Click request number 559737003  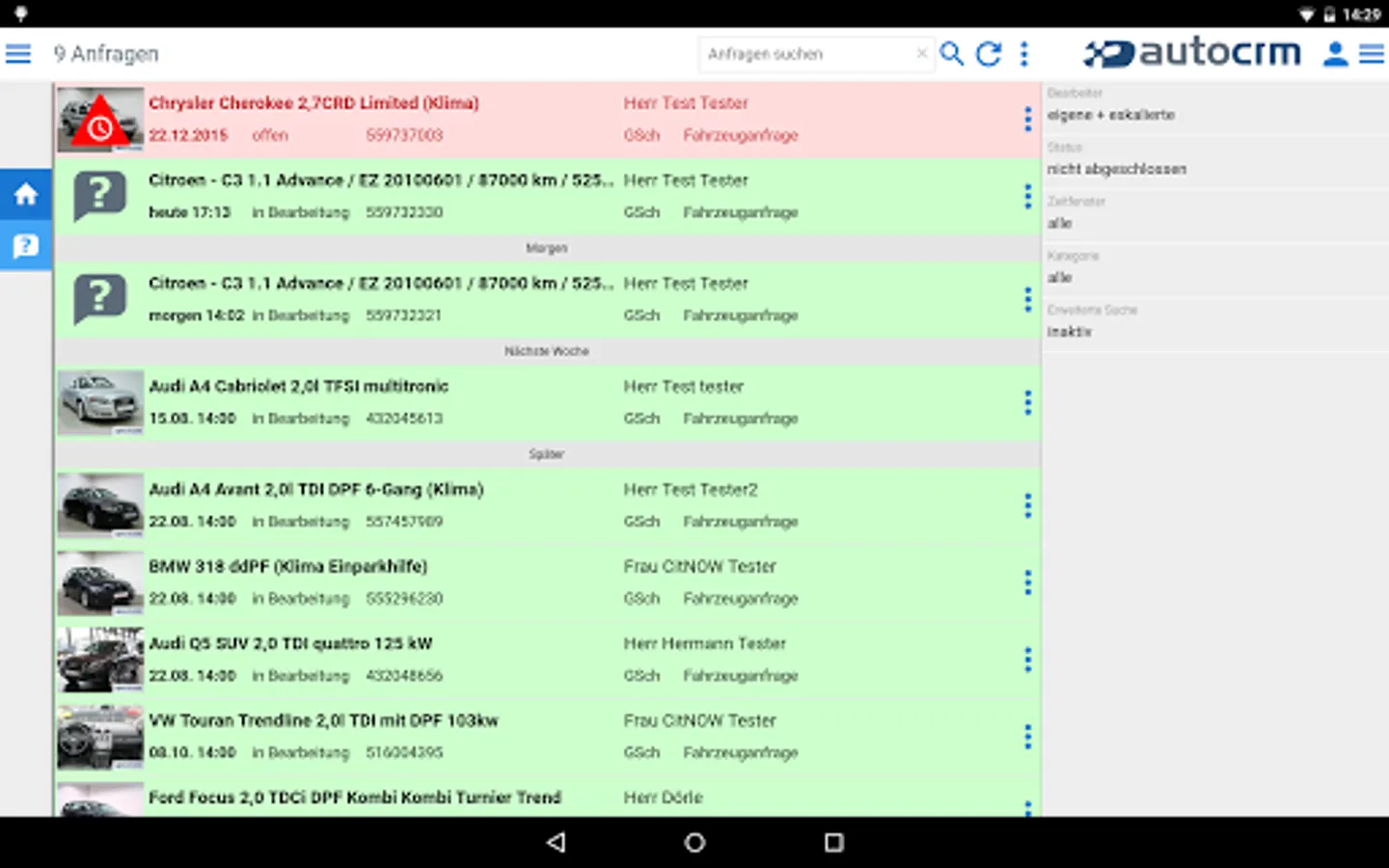(404, 136)
